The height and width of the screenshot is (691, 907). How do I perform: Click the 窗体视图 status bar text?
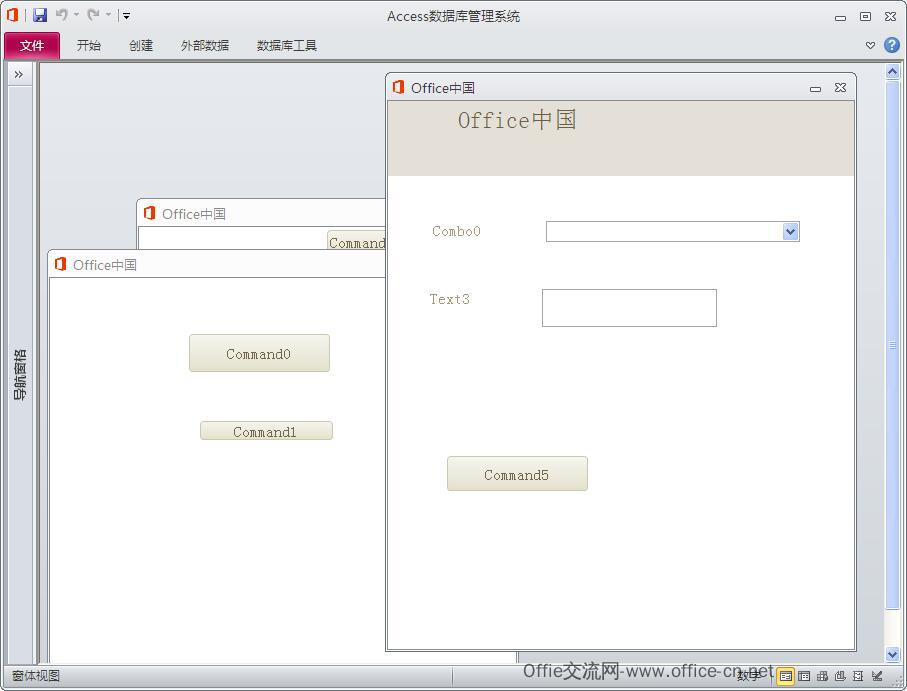pyautogui.click(x=36, y=675)
